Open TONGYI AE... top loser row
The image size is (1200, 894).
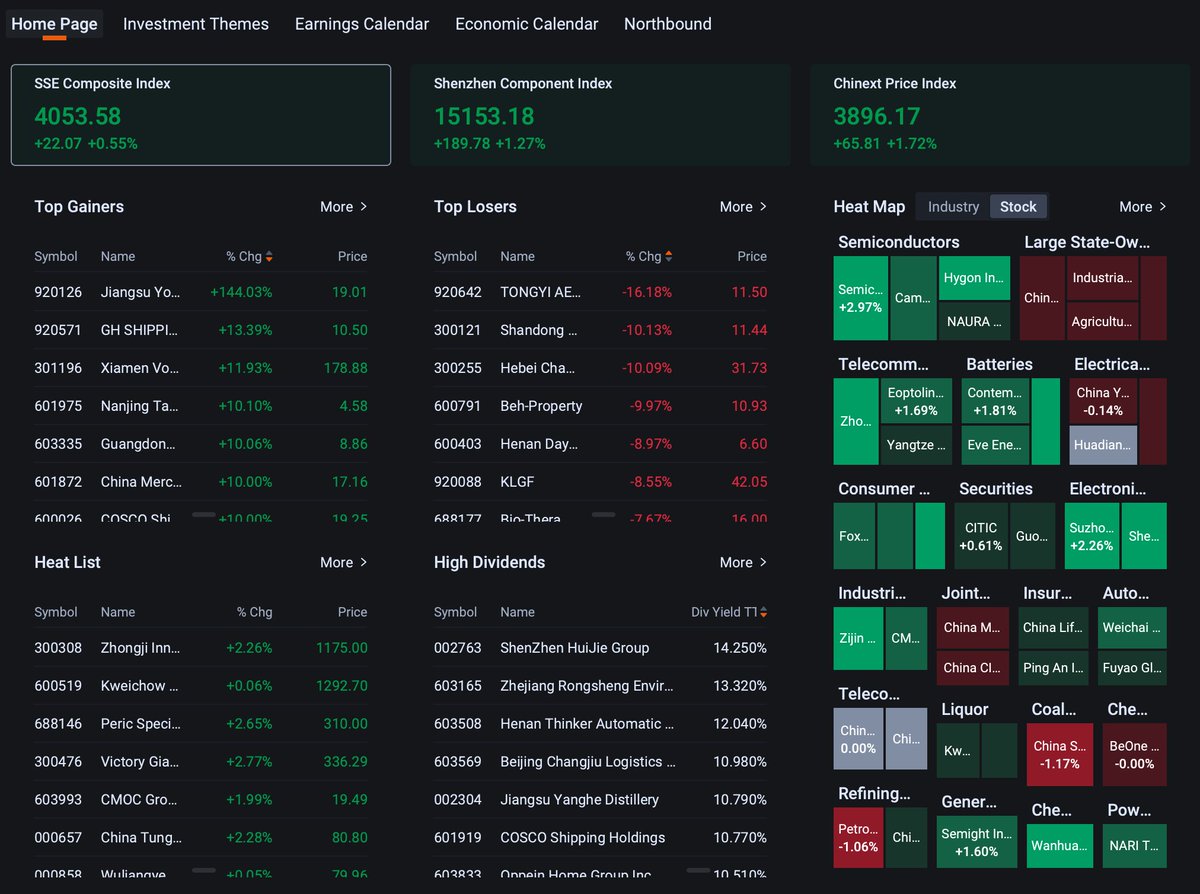pyautogui.click(x=600, y=292)
